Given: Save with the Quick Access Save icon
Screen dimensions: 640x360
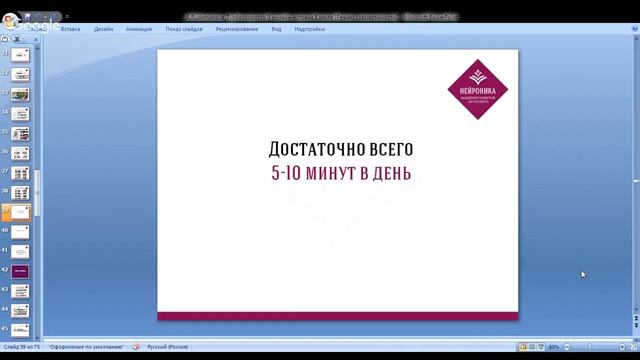Looking at the screenshot, I should point(28,17).
